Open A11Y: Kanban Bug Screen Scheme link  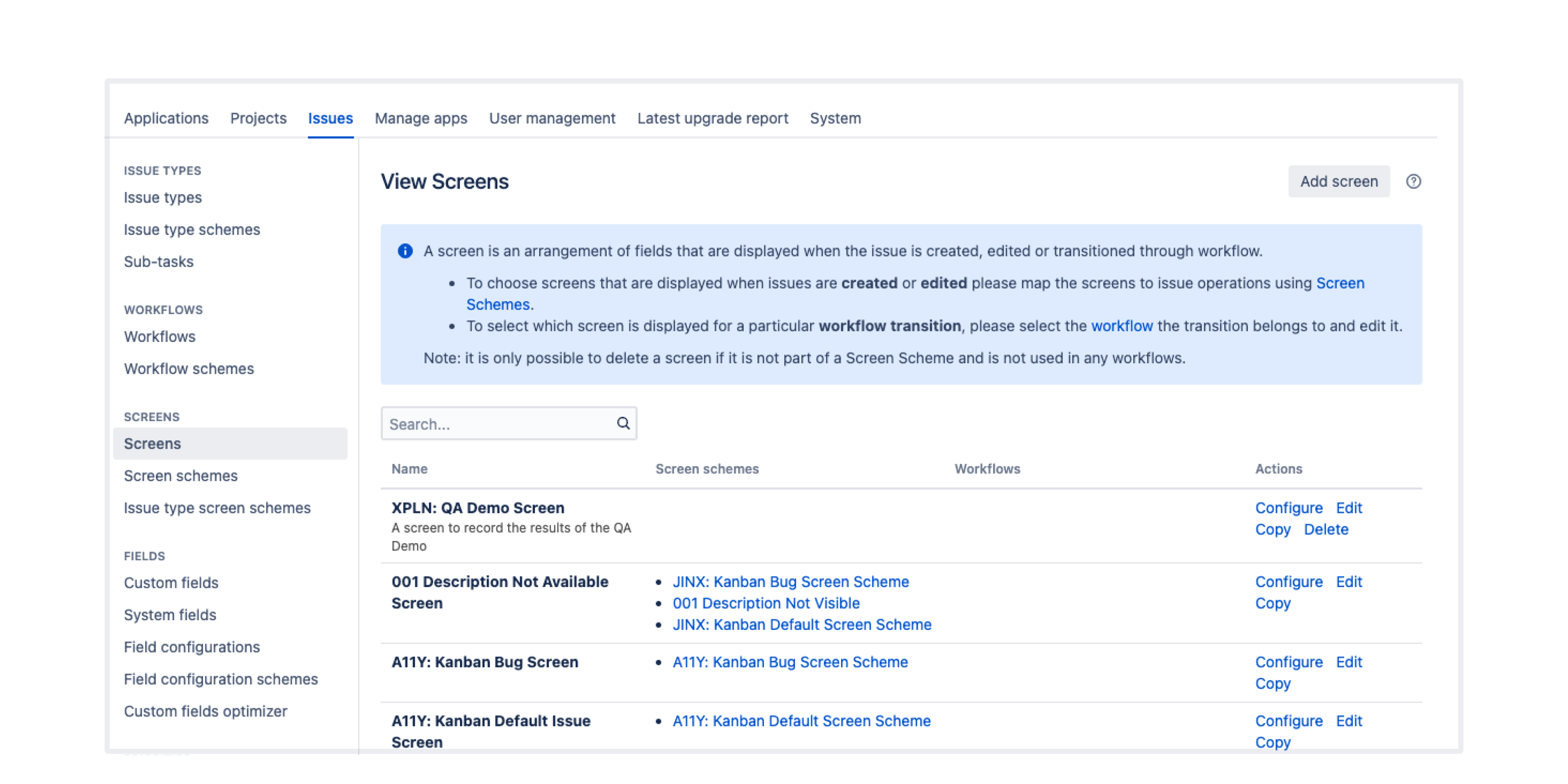coord(790,662)
